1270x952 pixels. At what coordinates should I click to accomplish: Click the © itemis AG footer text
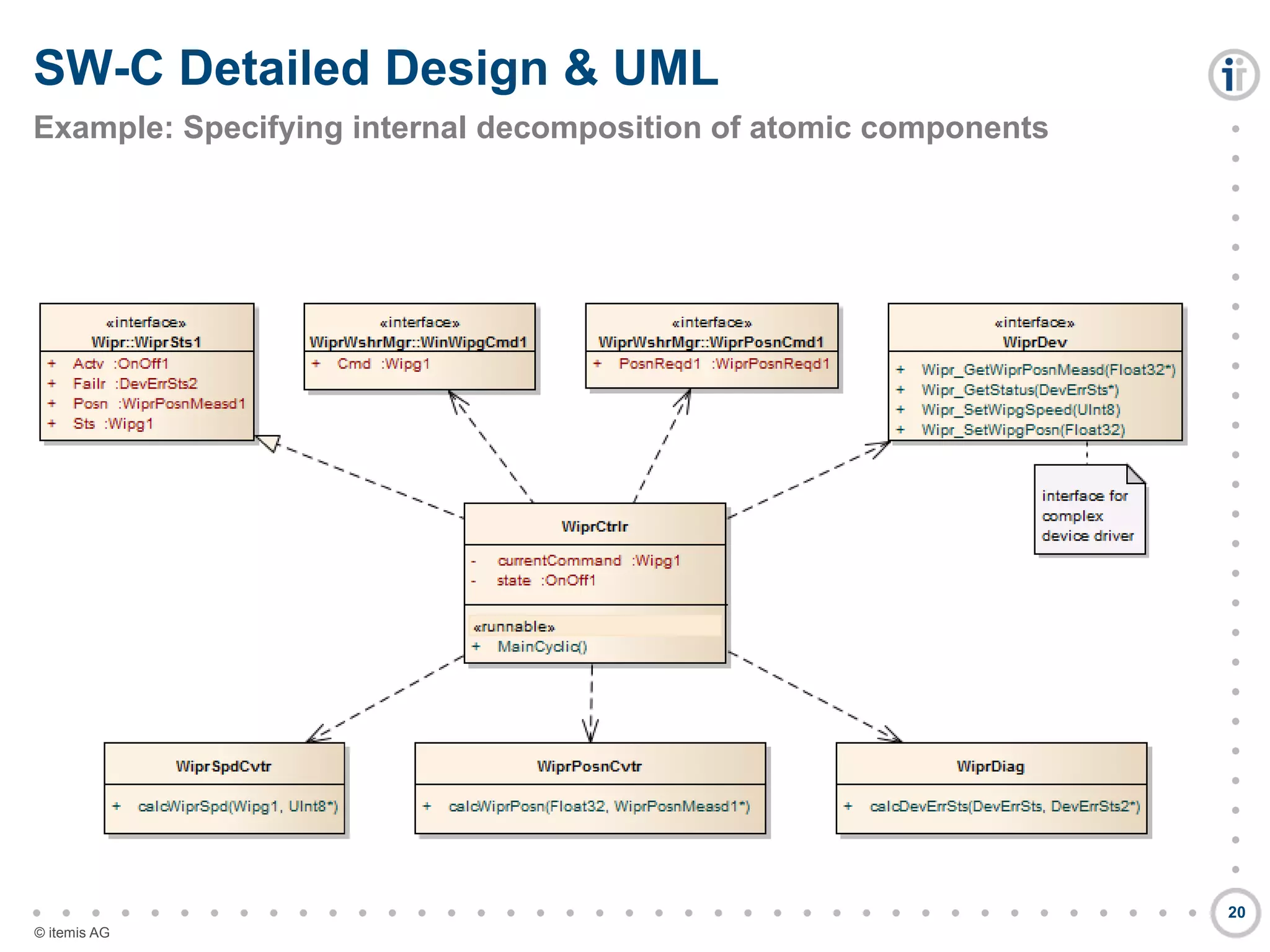[x=72, y=932]
